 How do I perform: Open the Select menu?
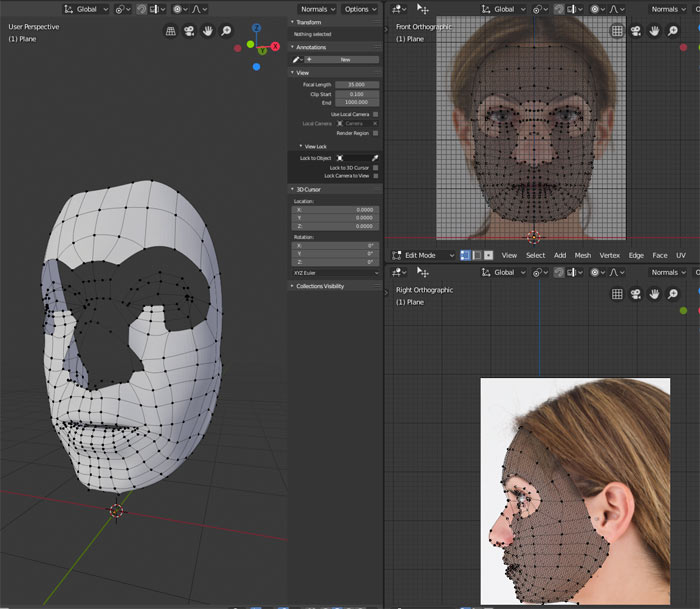tap(535, 255)
